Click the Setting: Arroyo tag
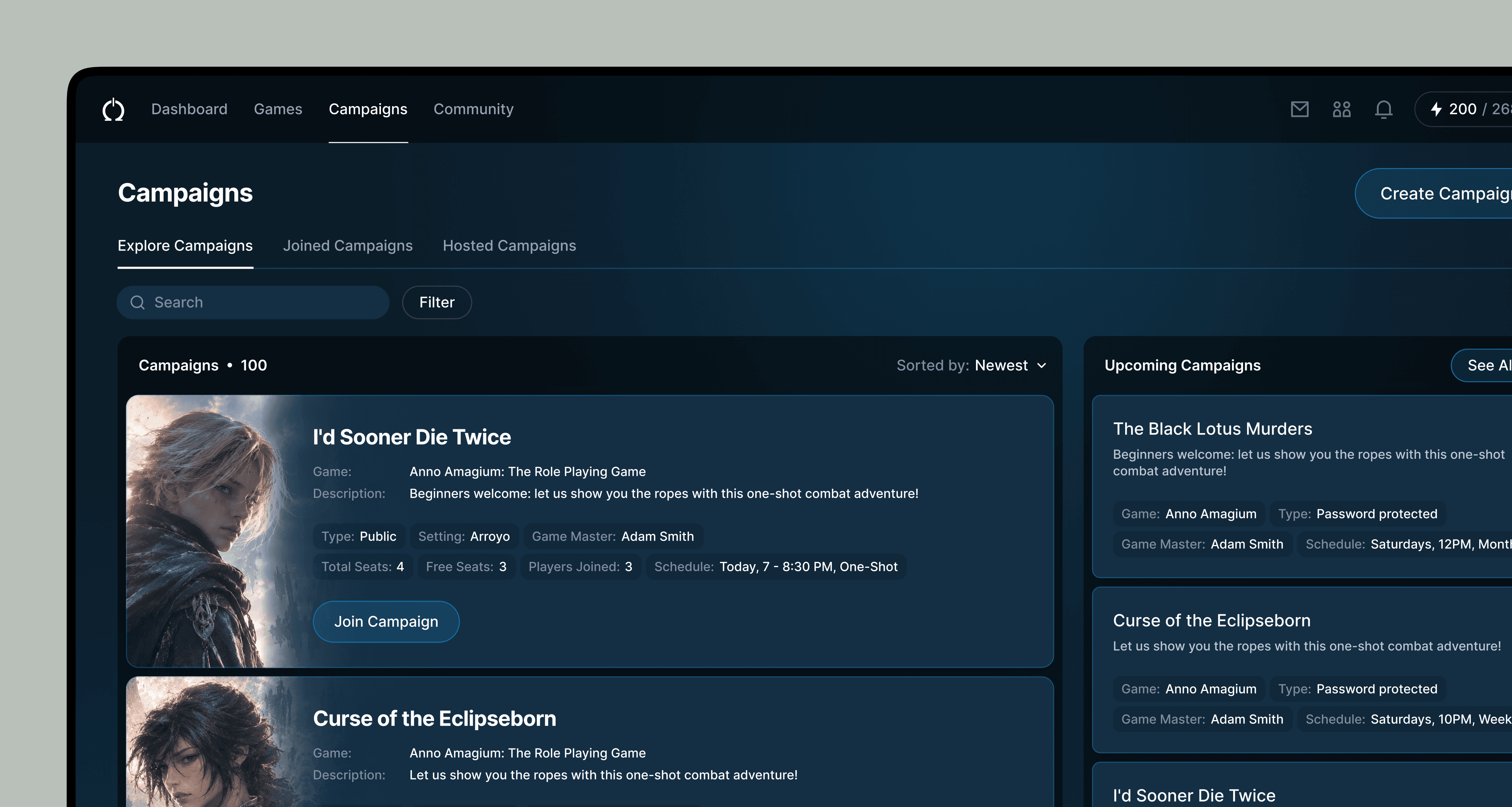This screenshot has width=1512, height=807. (464, 537)
